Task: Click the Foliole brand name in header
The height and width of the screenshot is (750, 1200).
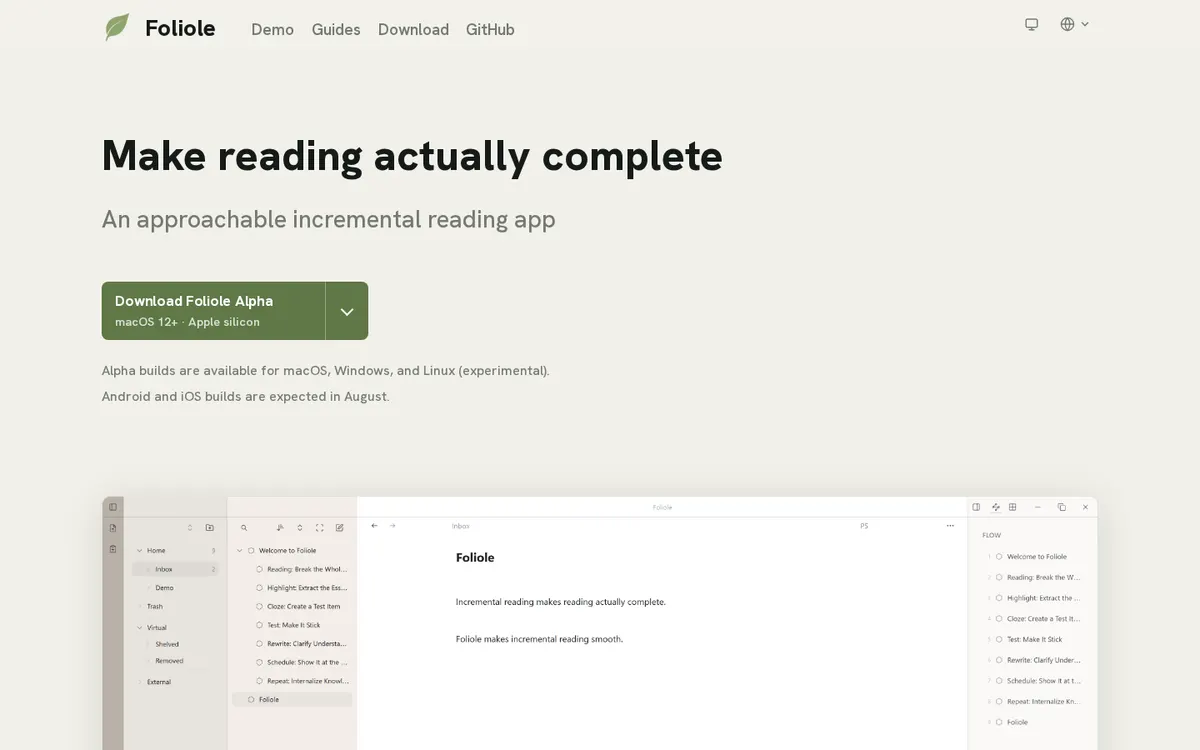Action: point(180,28)
